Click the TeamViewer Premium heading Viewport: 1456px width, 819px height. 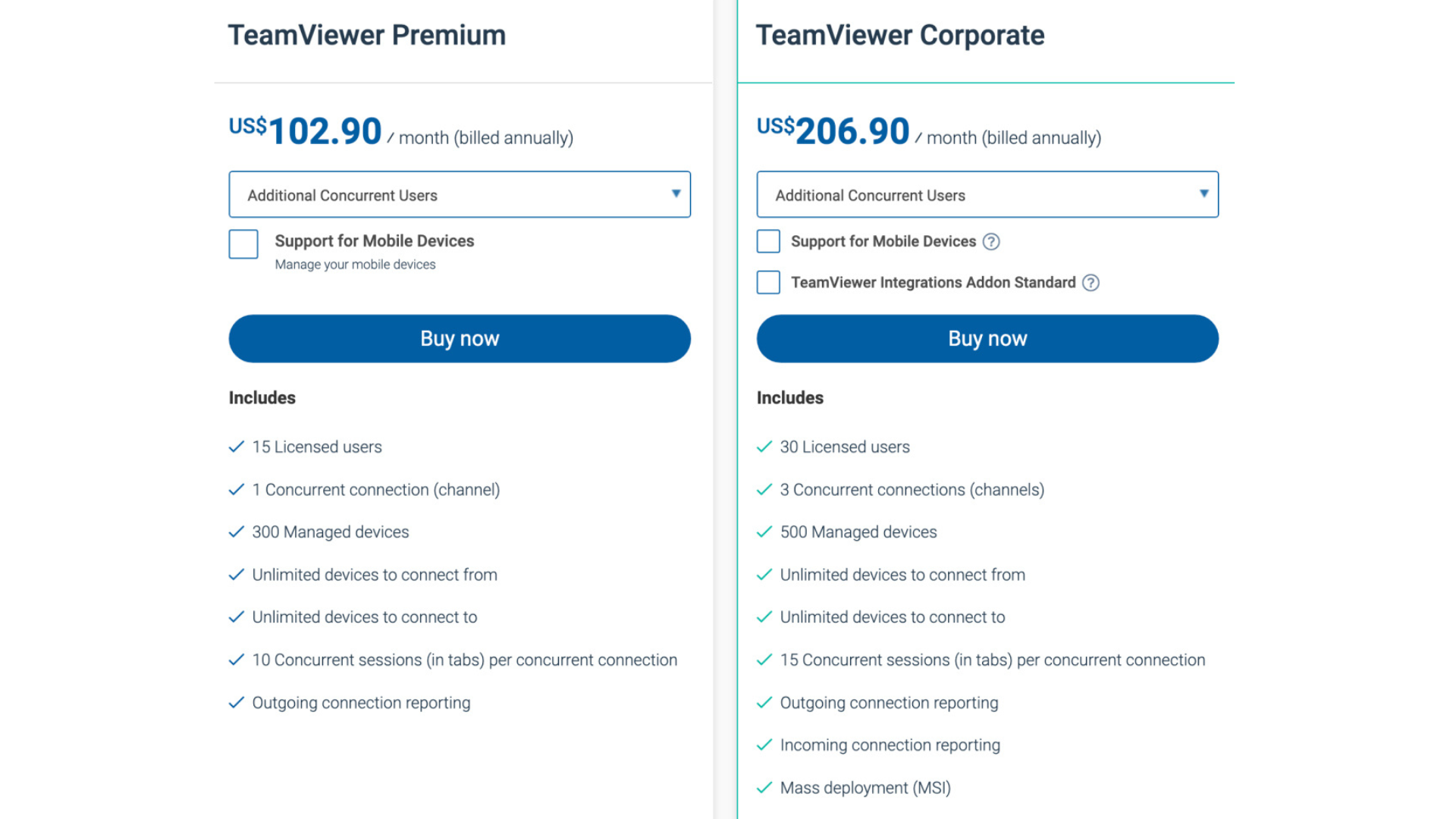pyautogui.click(x=367, y=36)
